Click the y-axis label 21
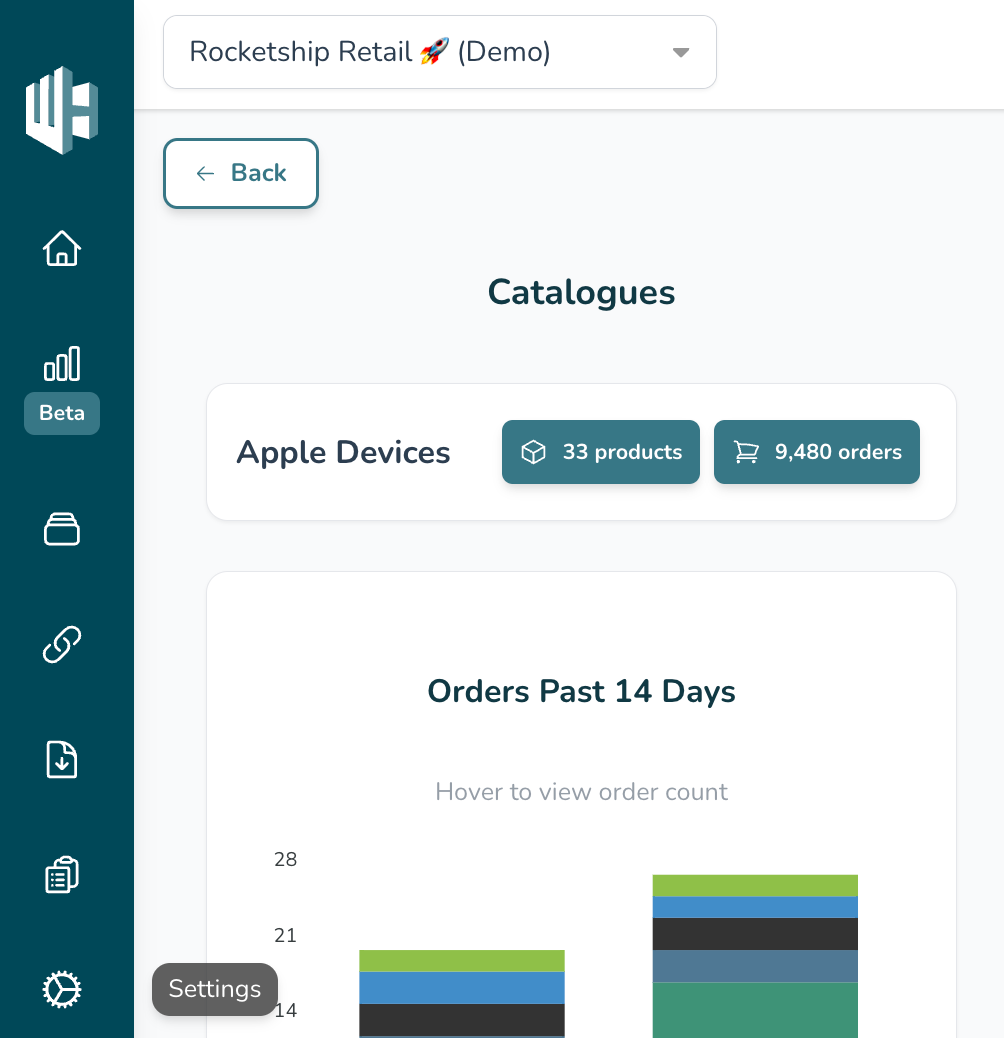The image size is (1004, 1038). click(286, 935)
